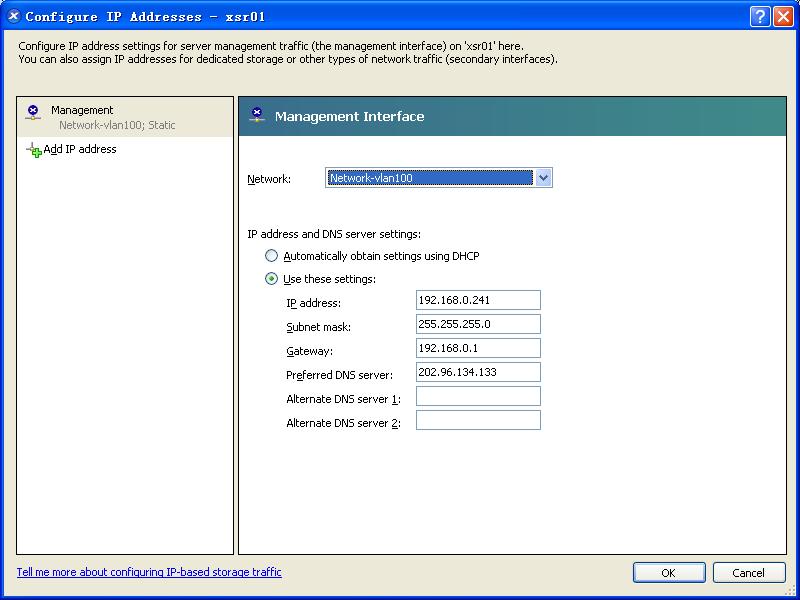Click the Alternate DNS server 1 field
Image resolution: width=800 pixels, height=600 pixels.
tap(478, 396)
